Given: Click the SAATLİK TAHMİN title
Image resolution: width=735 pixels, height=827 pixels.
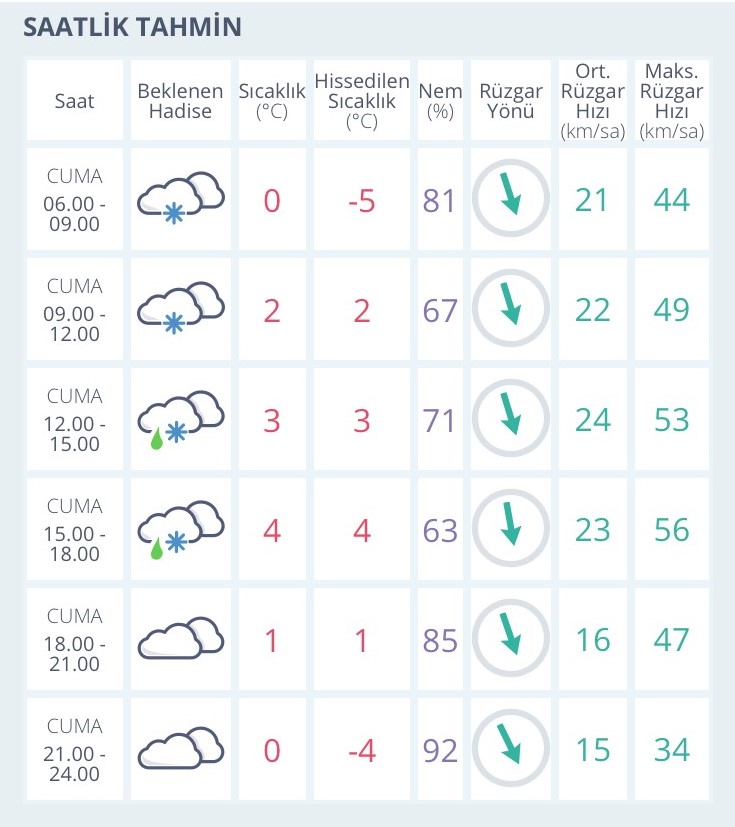Looking at the screenshot, I should pos(132,27).
